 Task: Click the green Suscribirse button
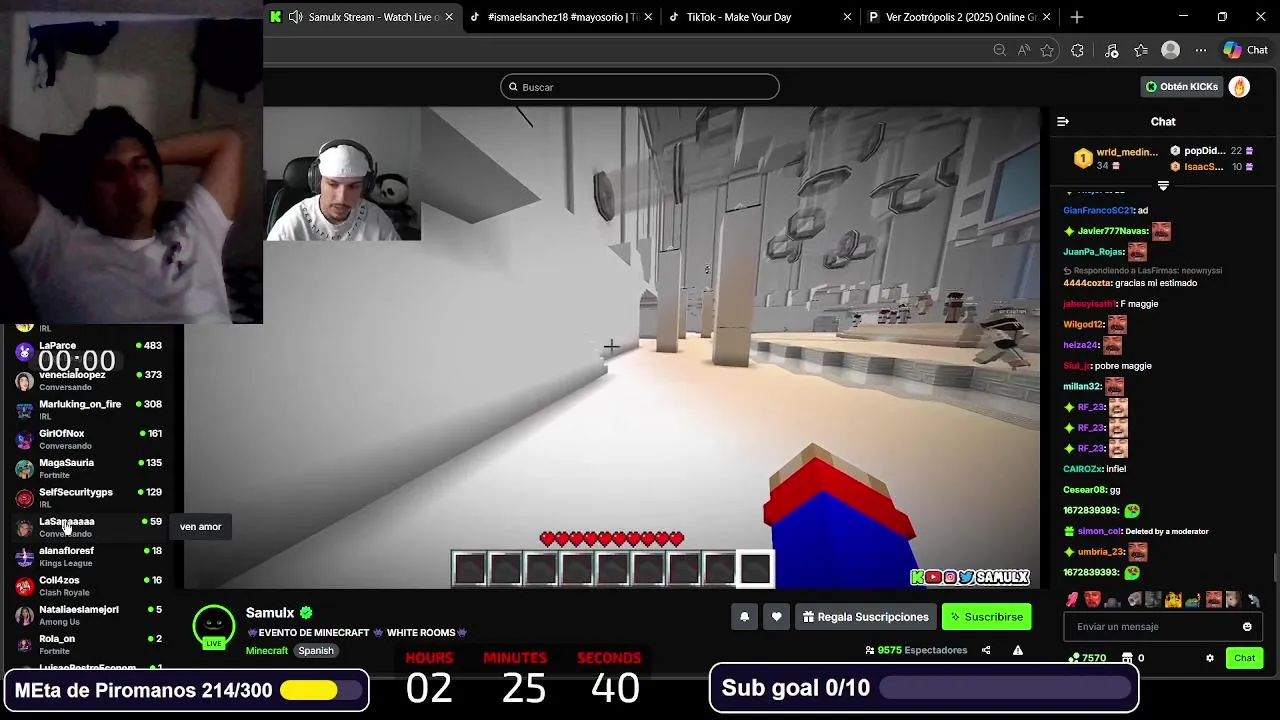click(x=987, y=617)
